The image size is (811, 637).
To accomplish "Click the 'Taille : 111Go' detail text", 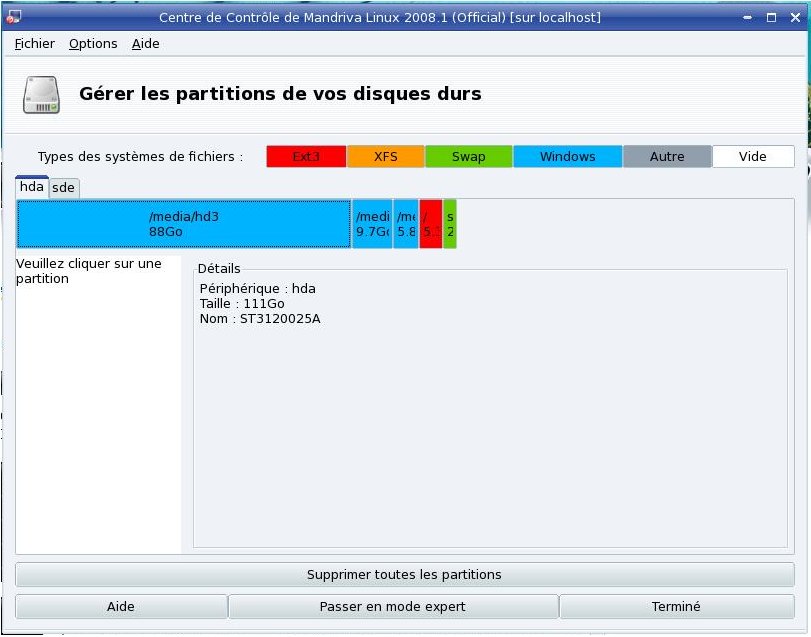I will [242, 304].
